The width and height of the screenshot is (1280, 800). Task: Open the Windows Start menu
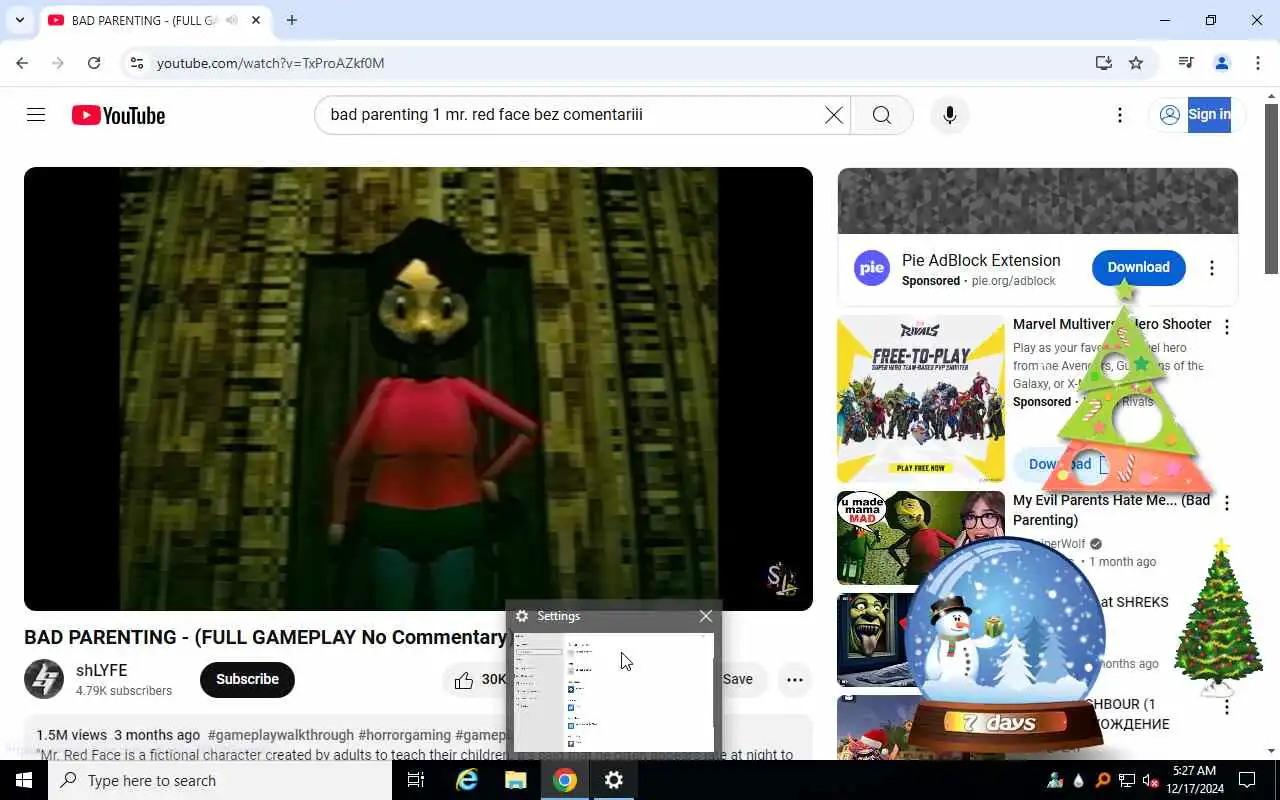coord(23,780)
